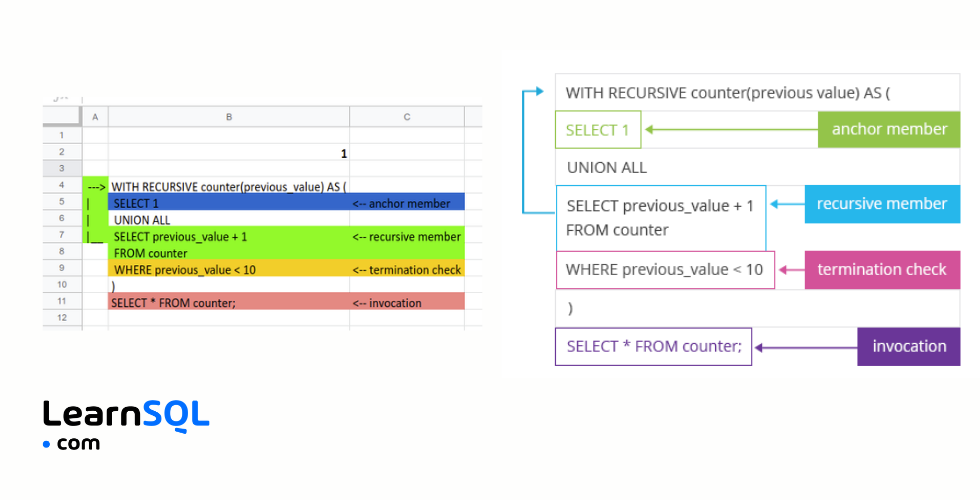Select row 11 header in spreadsheet
Screen dimensions: 980x500
click(x=62, y=301)
